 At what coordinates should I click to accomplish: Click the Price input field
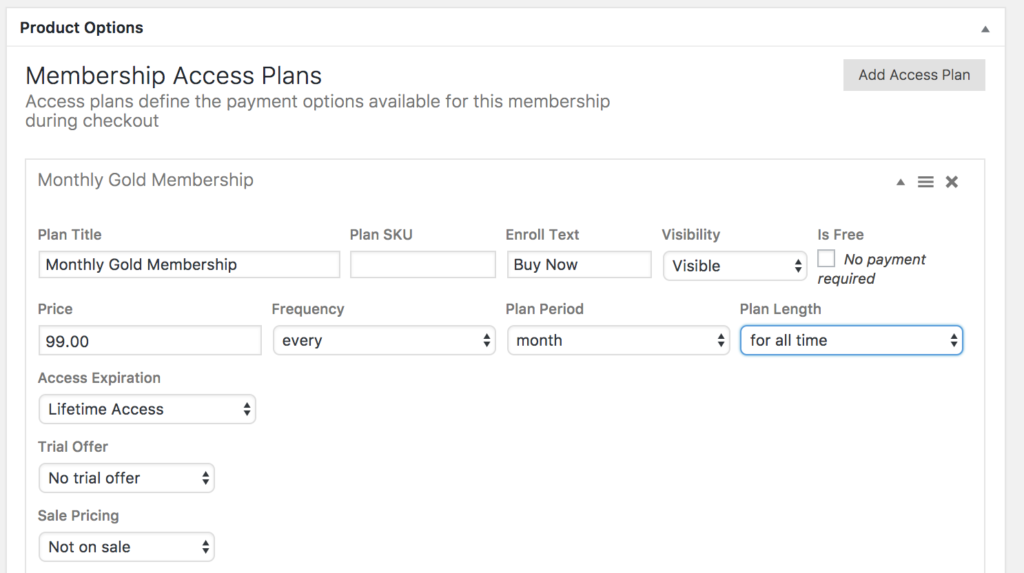click(x=150, y=341)
